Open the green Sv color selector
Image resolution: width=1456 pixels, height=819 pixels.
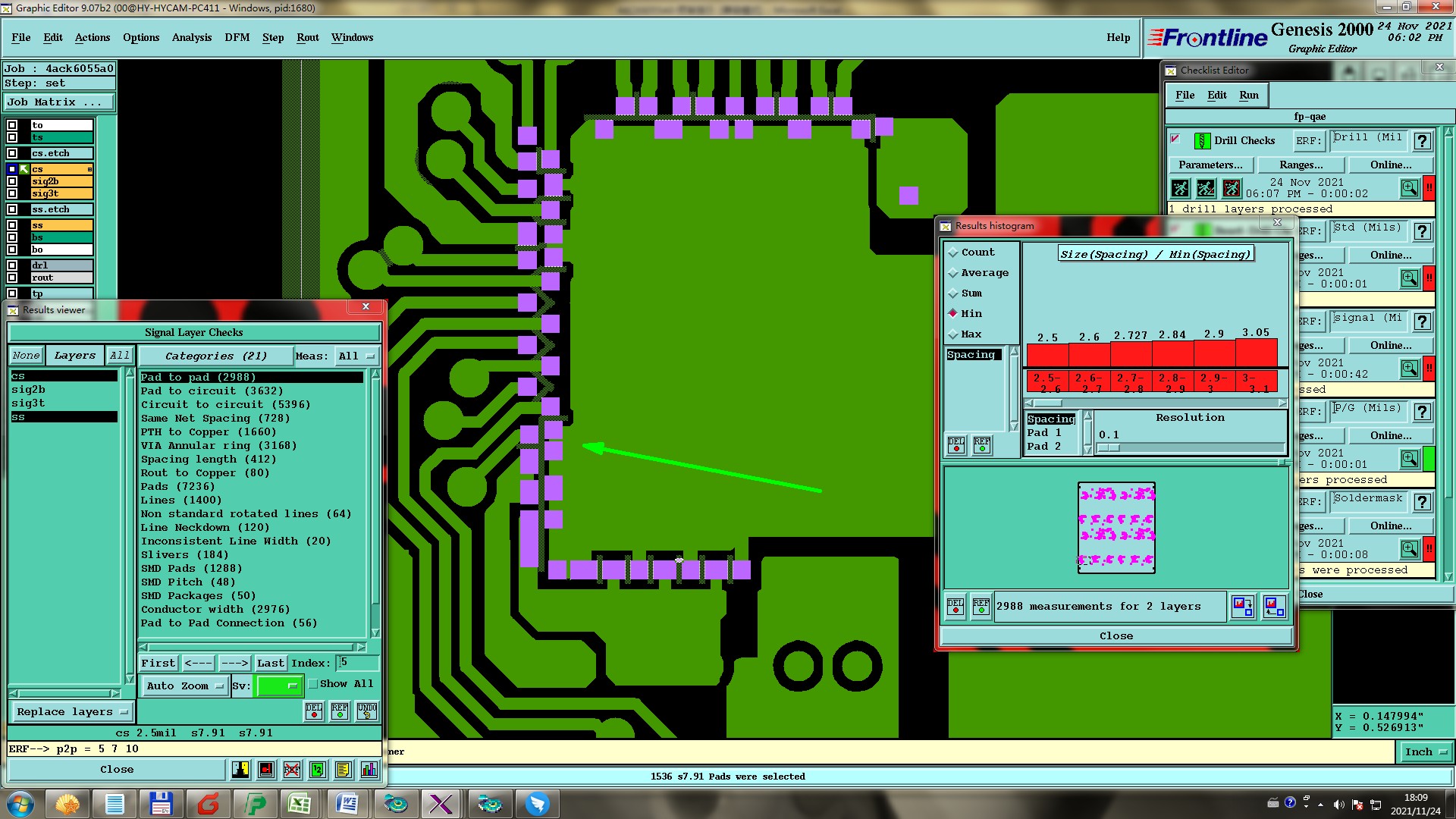pyautogui.click(x=279, y=686)
